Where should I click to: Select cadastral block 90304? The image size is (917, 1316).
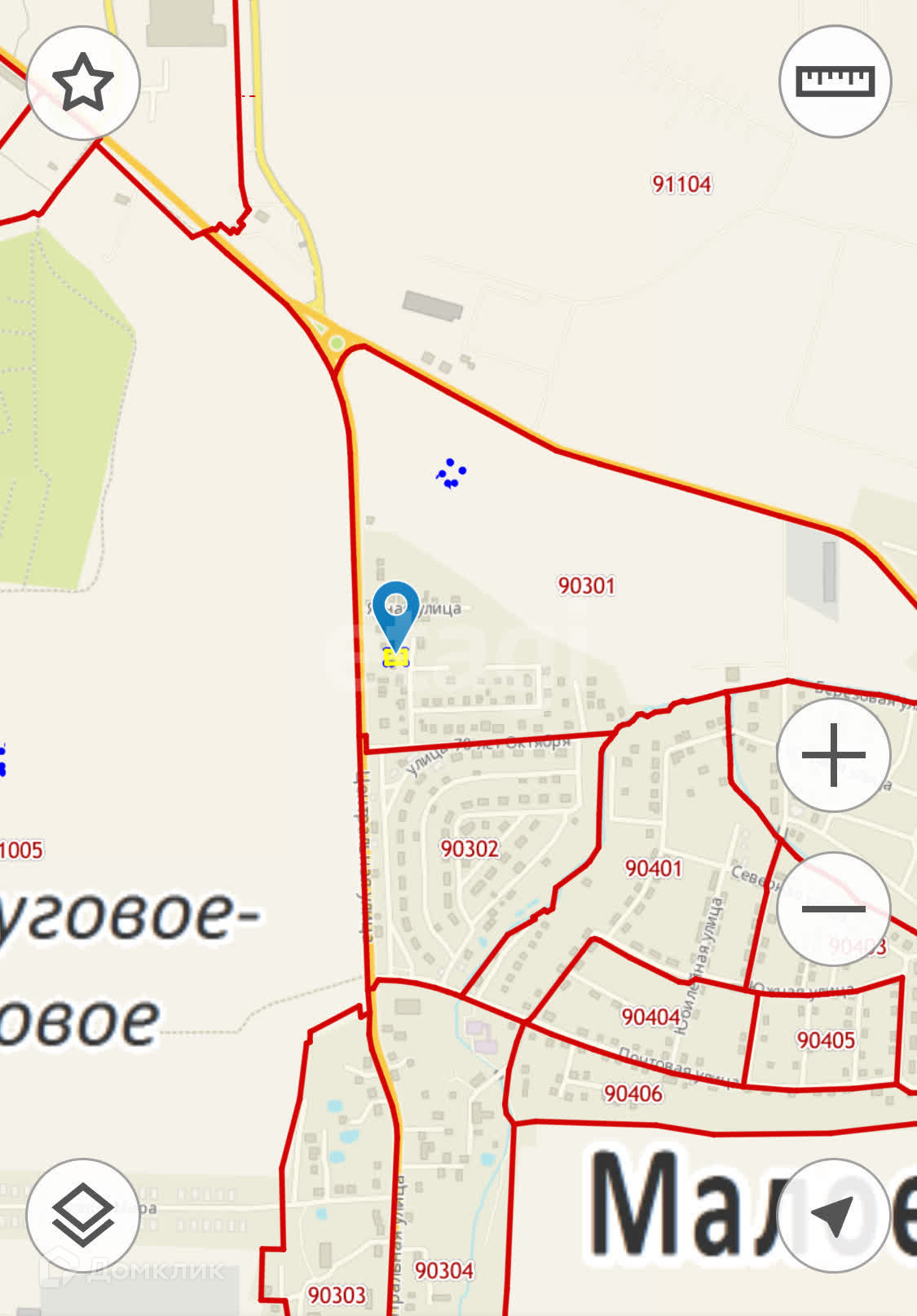click(x=444, y=1270)
